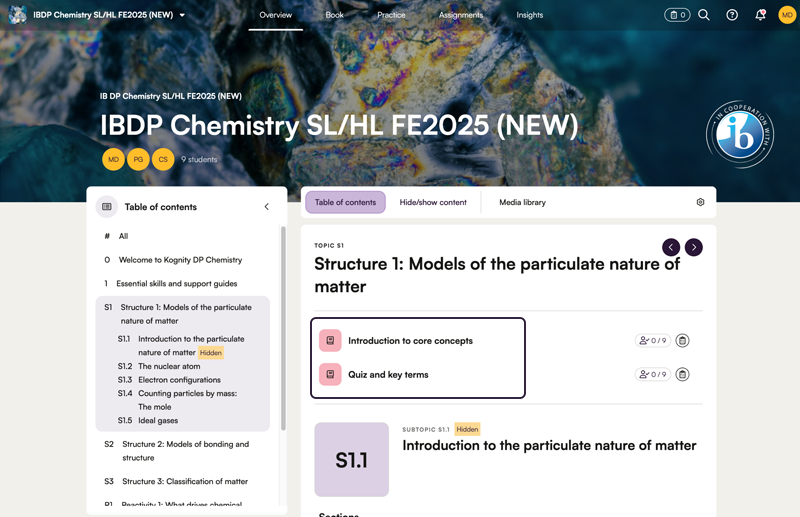Collapse the Table of contents sidebar chevron
The image size is (800, 517).
pyautogui.click(x=266, y=207)
